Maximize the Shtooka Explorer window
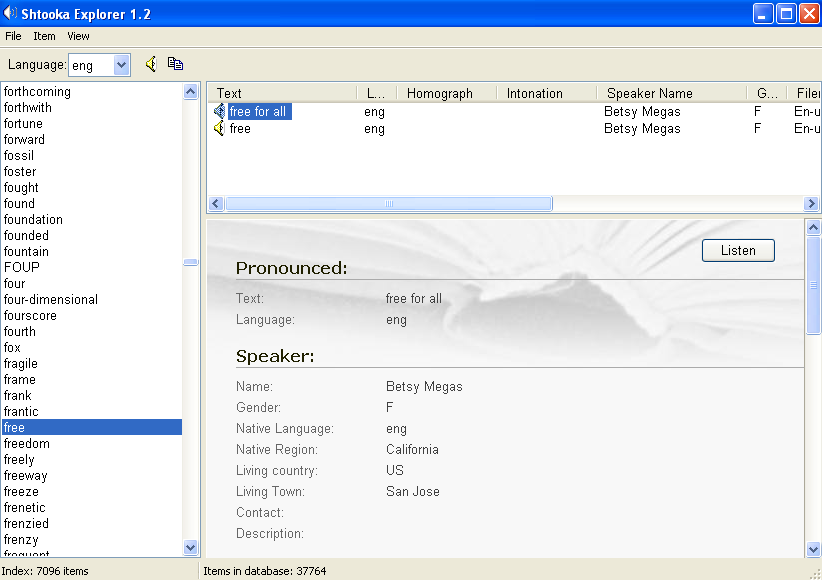 (x=786, y=14)
